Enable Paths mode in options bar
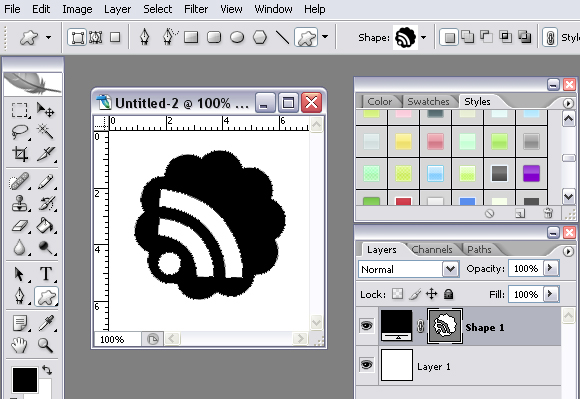The height and width of the screenshot is (399, 580). tap(96, 37)
